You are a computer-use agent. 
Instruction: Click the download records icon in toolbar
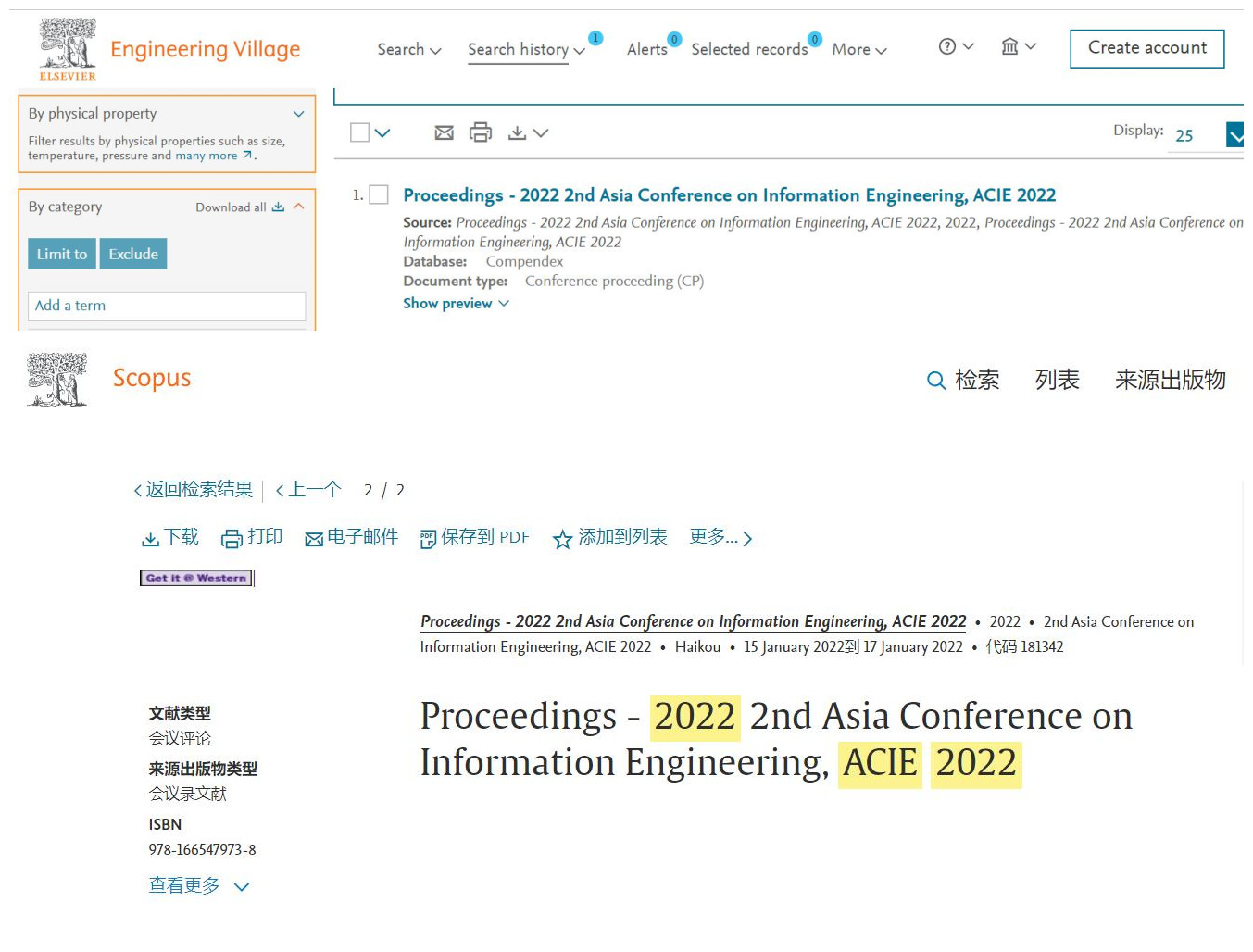click(518, 133)
